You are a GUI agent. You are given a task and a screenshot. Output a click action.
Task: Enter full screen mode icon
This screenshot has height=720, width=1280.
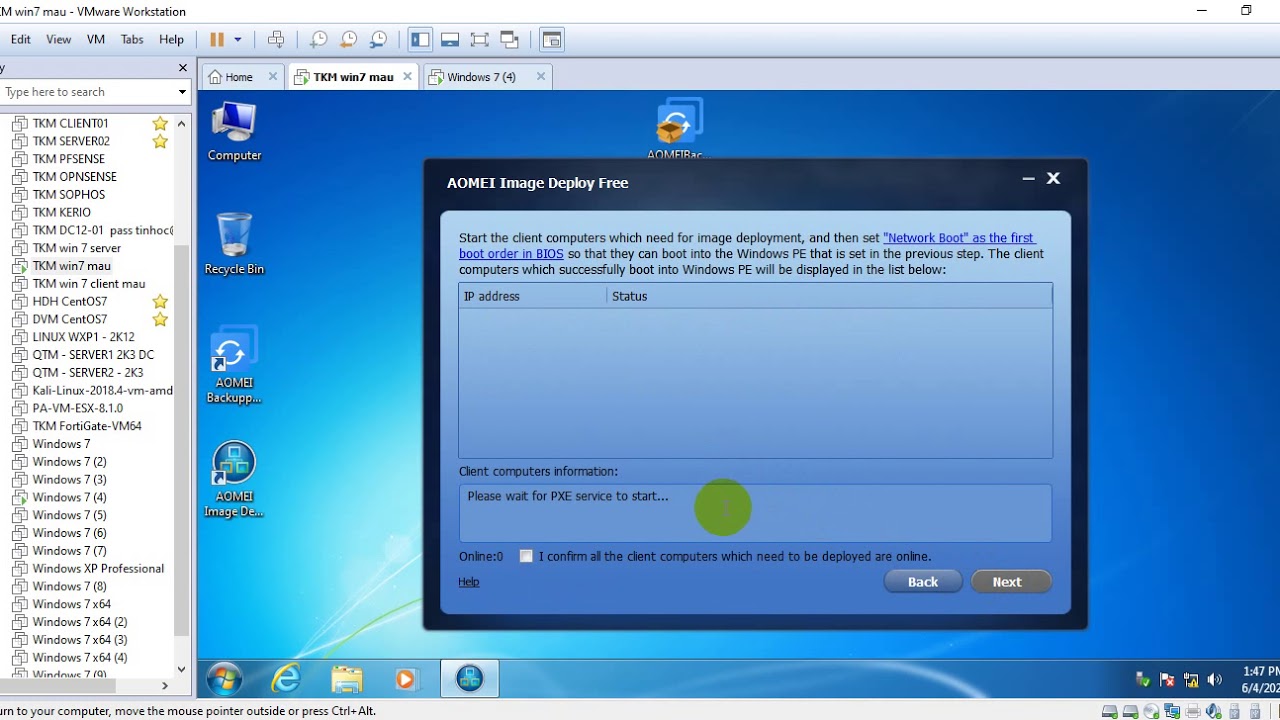tap(480, 40)
